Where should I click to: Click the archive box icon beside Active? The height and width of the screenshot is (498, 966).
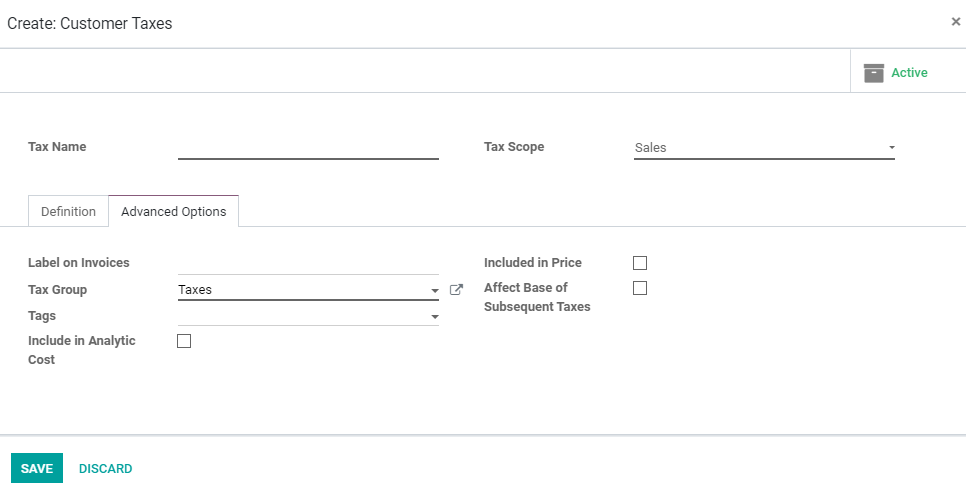(x=874, y=73)
